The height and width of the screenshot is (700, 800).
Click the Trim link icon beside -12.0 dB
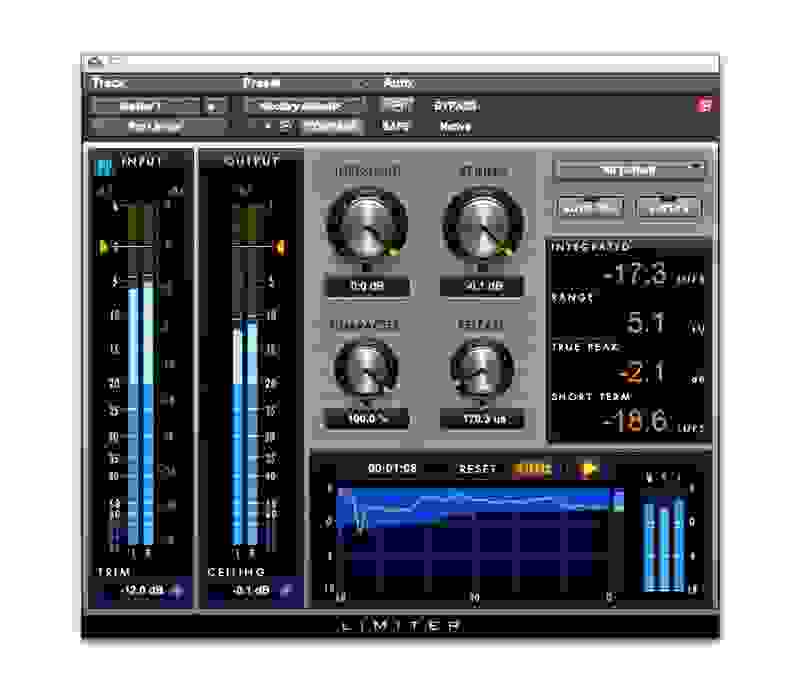[x=176, y=592]
